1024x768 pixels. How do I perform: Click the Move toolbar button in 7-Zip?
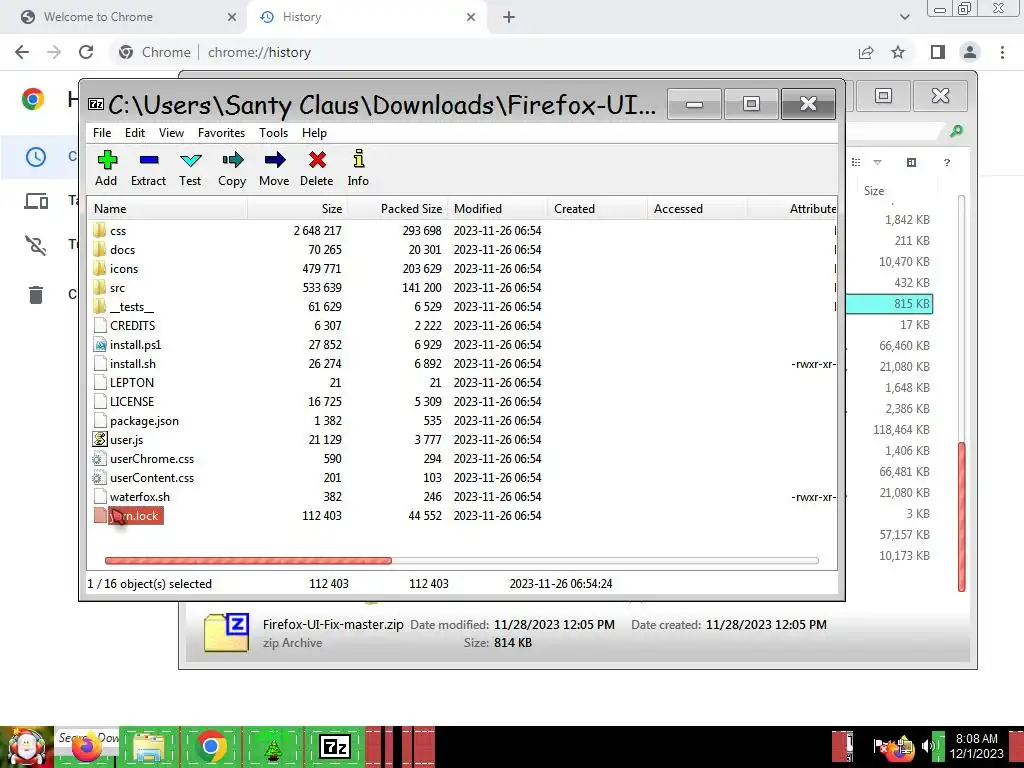pos(274,168)
